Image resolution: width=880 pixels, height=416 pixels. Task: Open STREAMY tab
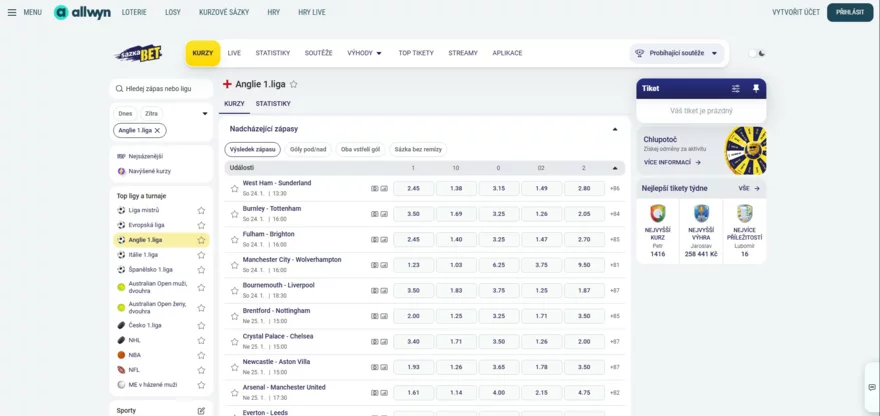pos(463,53)
